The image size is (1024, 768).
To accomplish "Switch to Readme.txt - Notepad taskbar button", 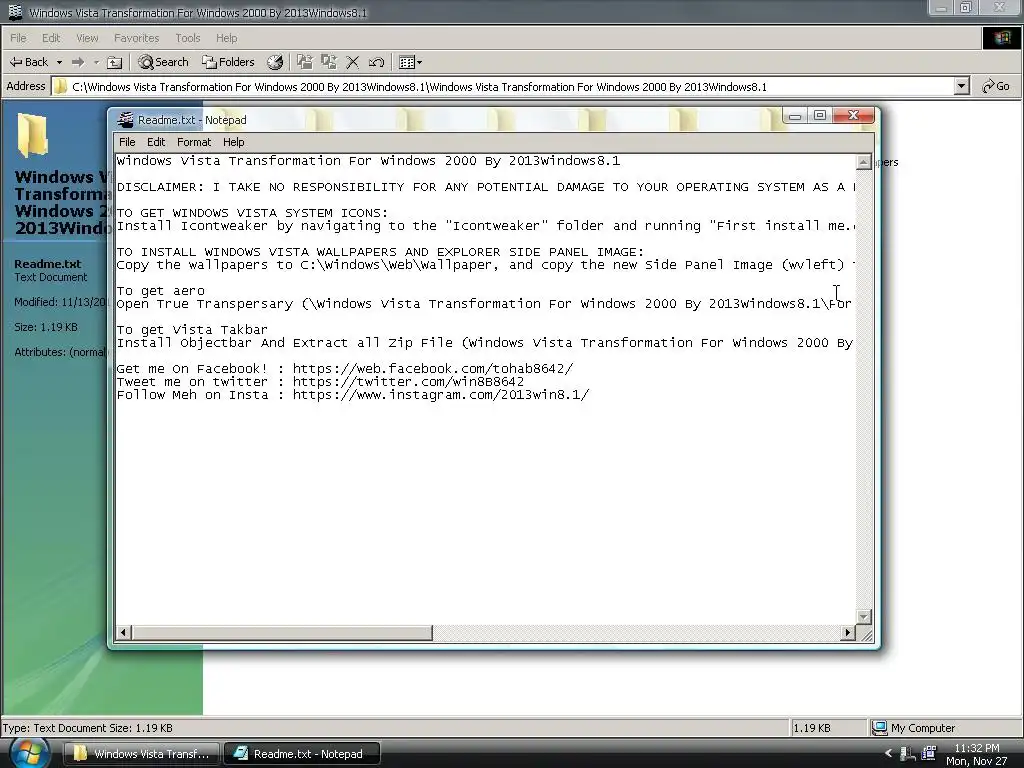I will tap(302, 754).
